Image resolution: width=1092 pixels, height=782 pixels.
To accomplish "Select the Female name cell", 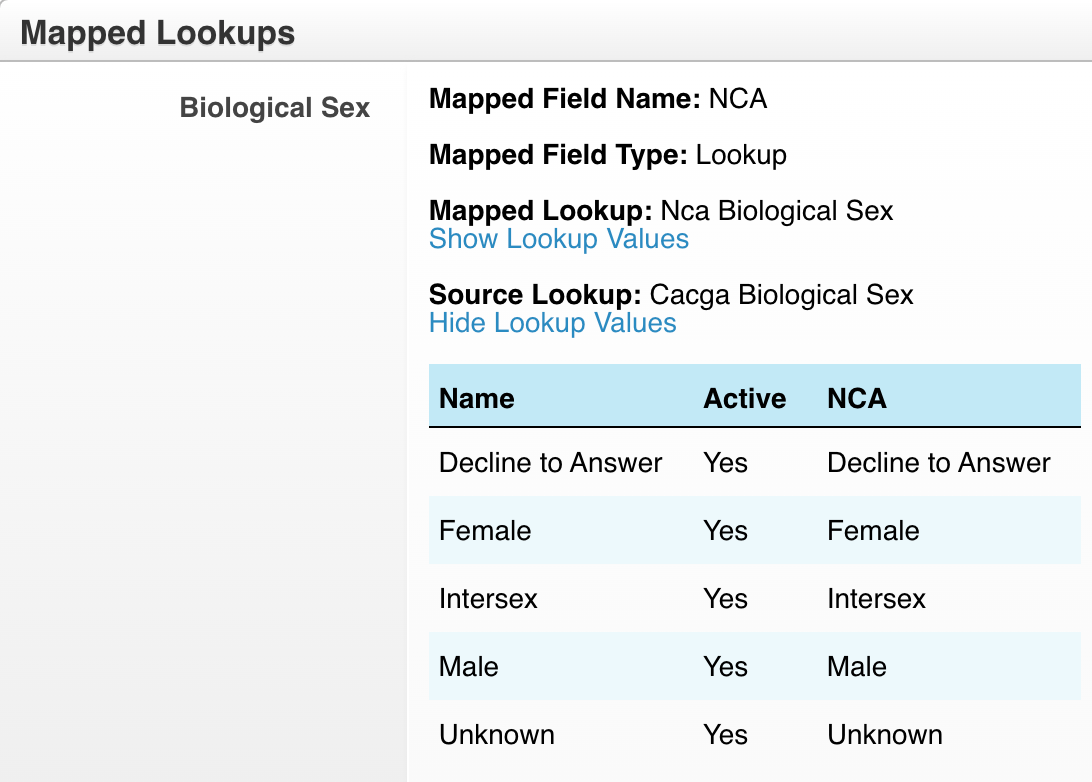I will point(485,531).
